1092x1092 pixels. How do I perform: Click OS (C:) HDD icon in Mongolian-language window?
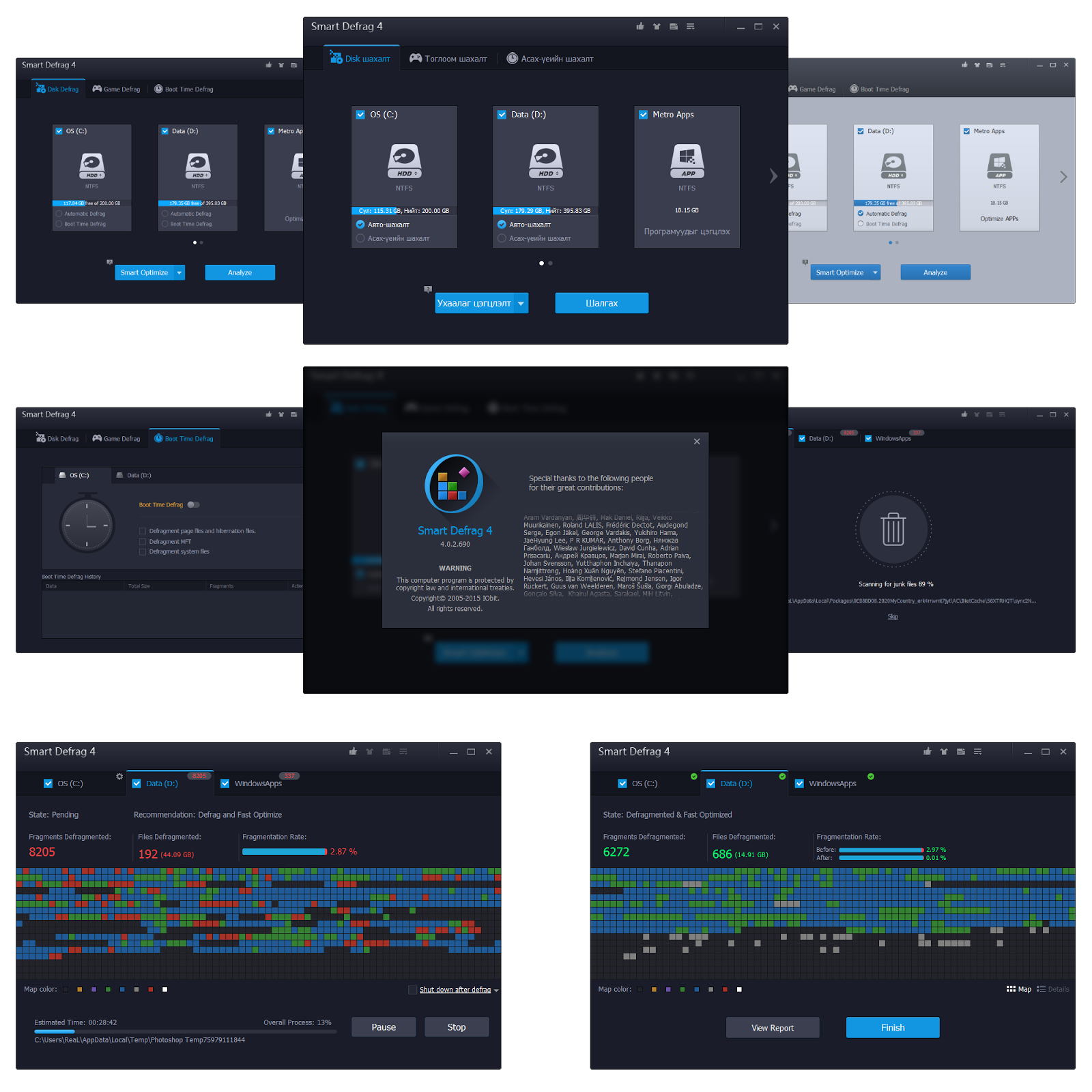(x=404, y=162)
